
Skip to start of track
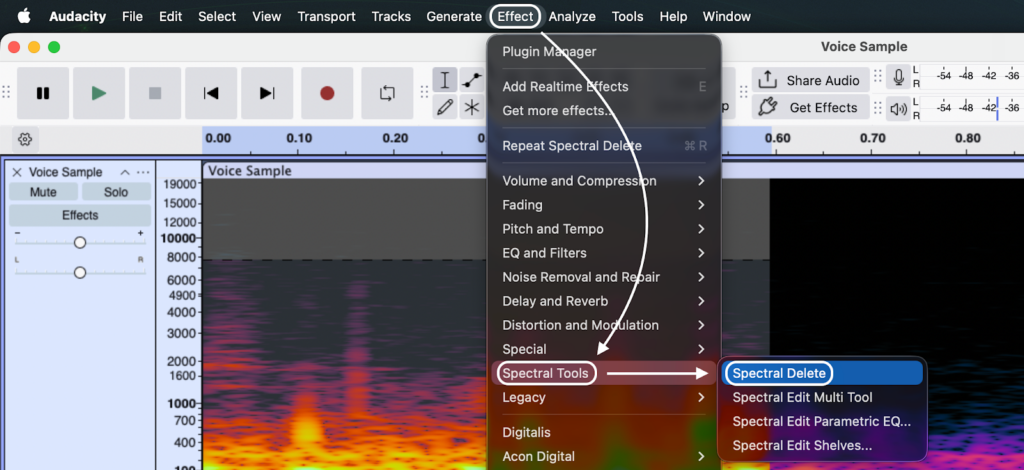click(x=211, y=93)
